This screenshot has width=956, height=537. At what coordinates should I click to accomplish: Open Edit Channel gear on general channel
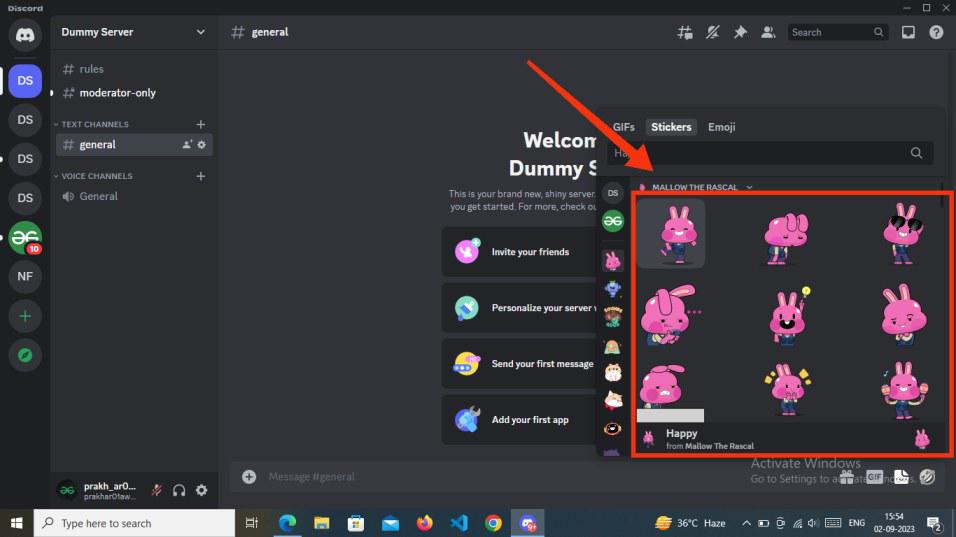click(x=202, y=144)
